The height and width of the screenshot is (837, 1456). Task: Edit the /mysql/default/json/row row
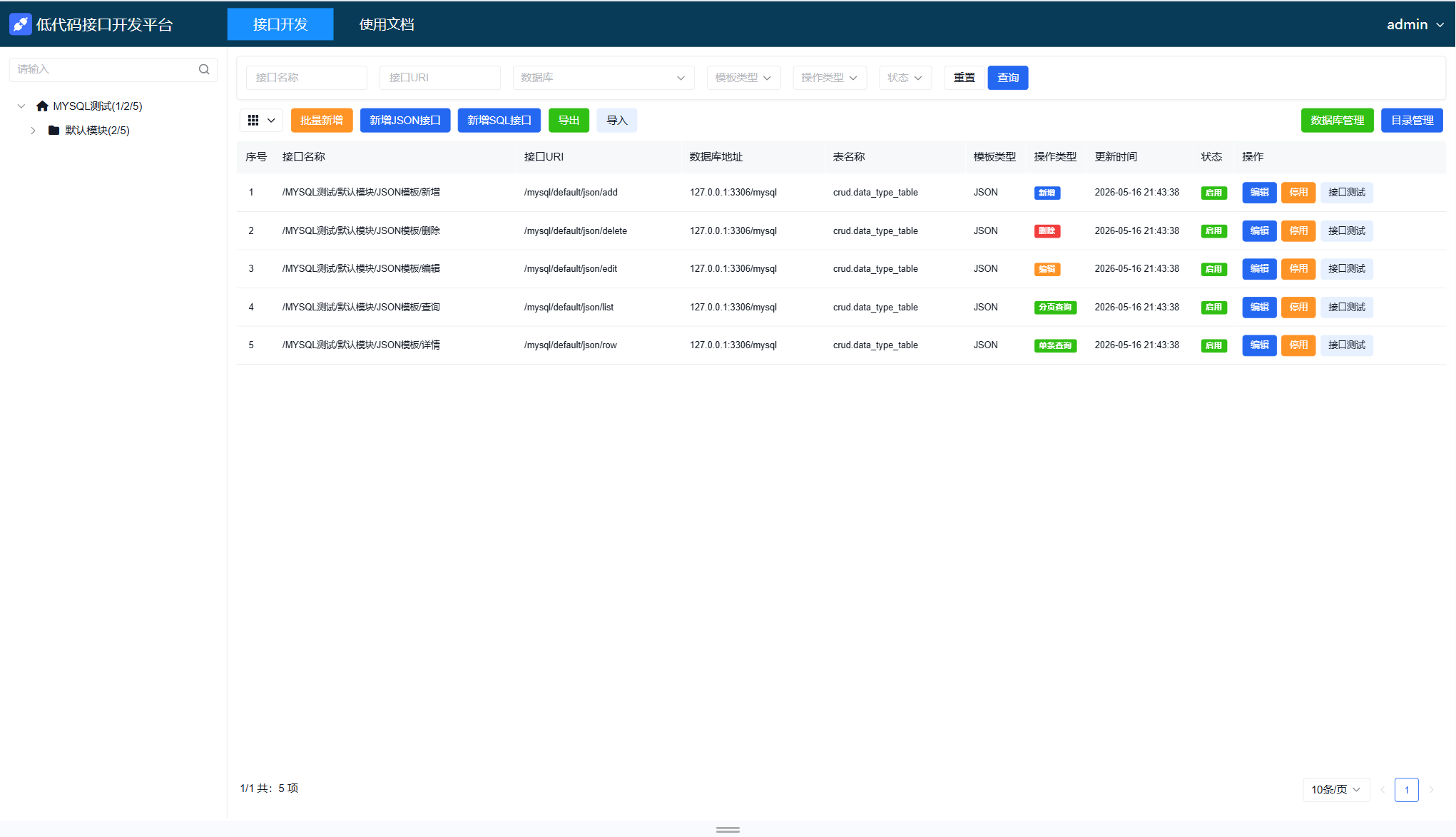click(1260, 345)
